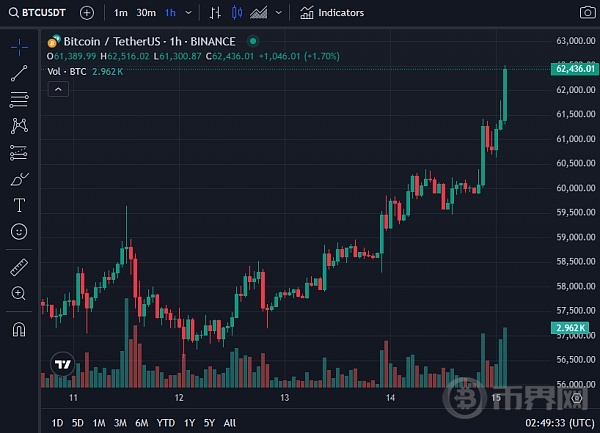Select the brush drawing tool
The width and height of the screenshot is (600, 433).
(19, 179)
